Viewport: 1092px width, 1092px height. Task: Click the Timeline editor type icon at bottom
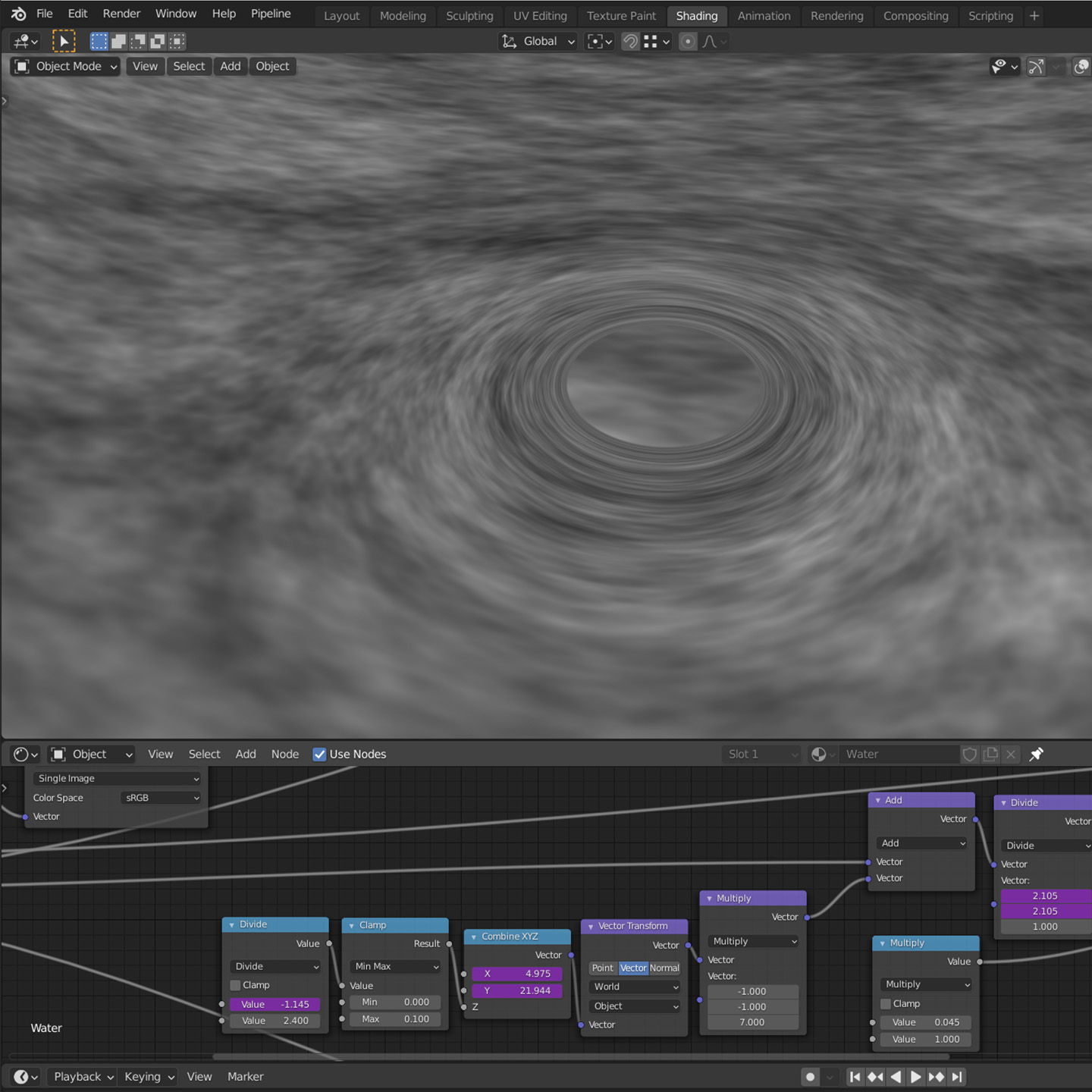click(20, 1076)
